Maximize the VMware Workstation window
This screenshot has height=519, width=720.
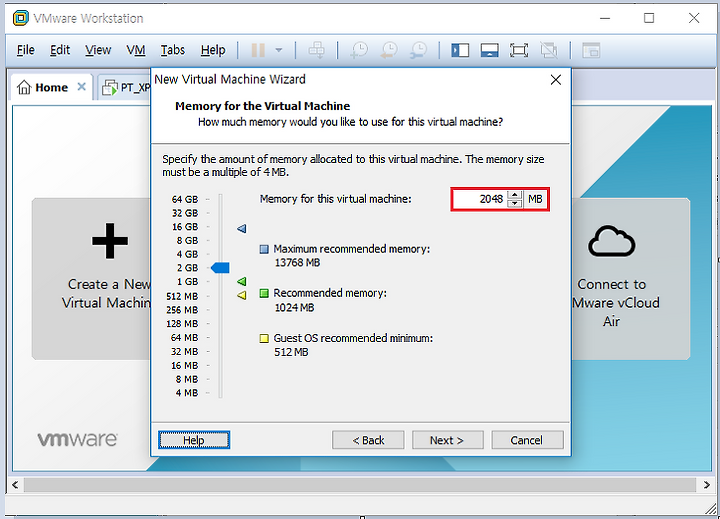[x=649, y=18]
